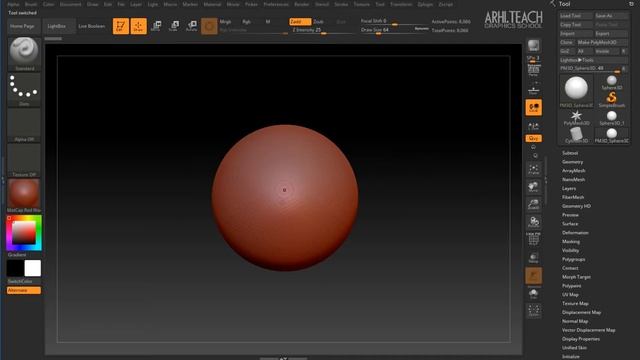Open the Document menu
This screenshot has width=640, height=360.
(x=71, y=4)
